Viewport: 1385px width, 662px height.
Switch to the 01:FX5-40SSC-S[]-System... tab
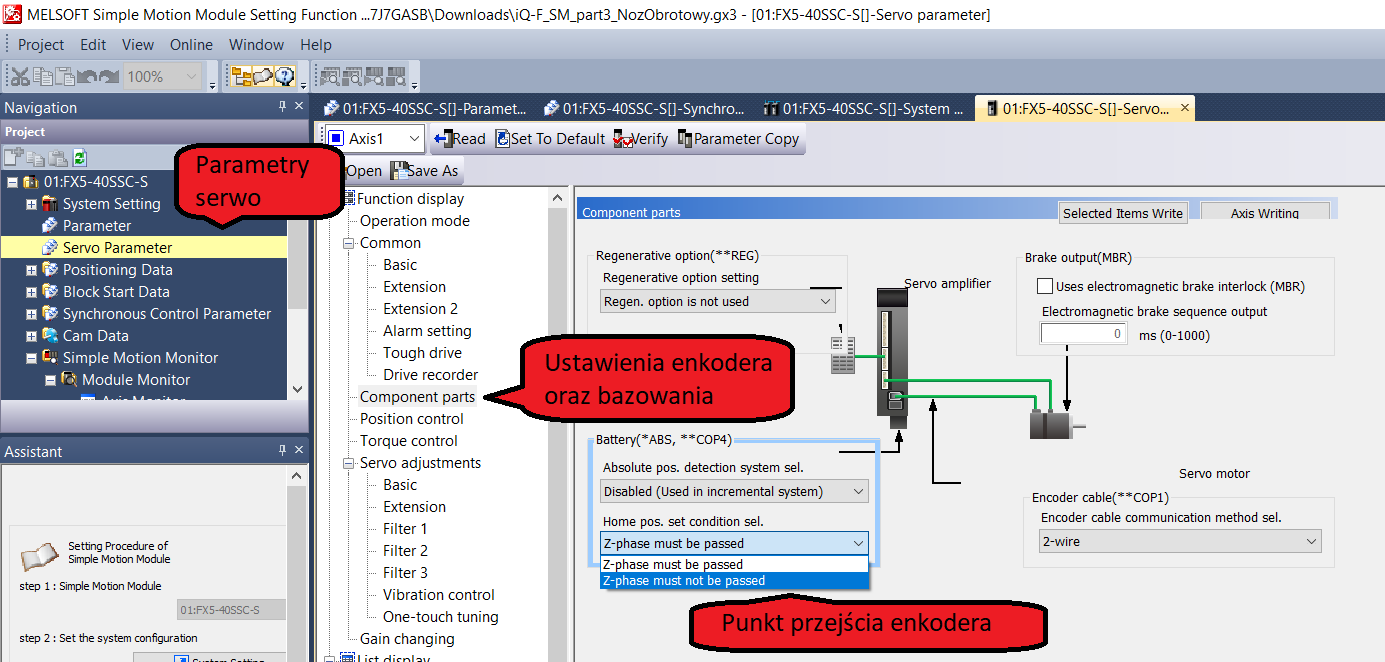[863, 109]
